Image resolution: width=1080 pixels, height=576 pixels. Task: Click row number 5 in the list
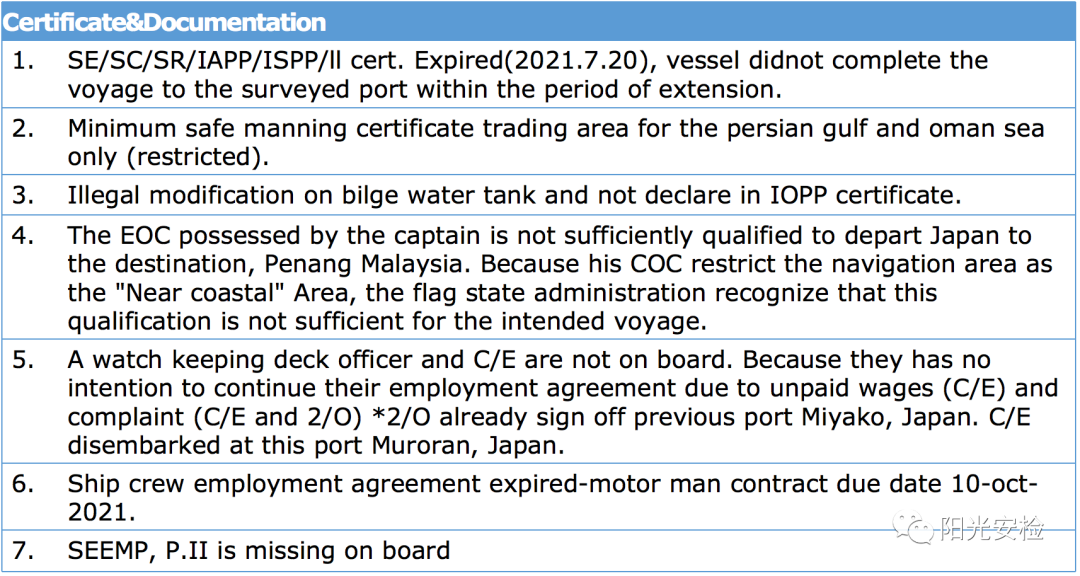tap(23, 360)
